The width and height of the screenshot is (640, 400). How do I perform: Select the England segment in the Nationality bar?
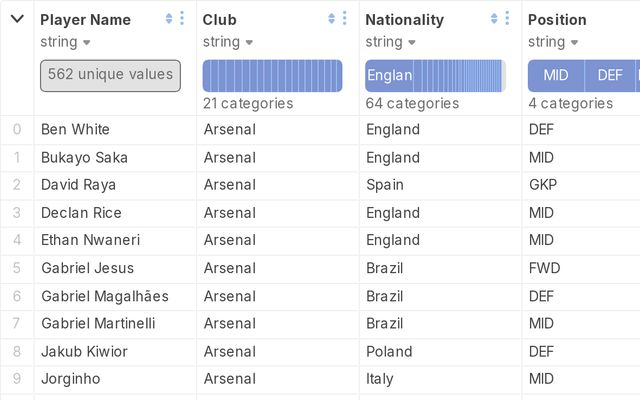[x=389, y=75]
